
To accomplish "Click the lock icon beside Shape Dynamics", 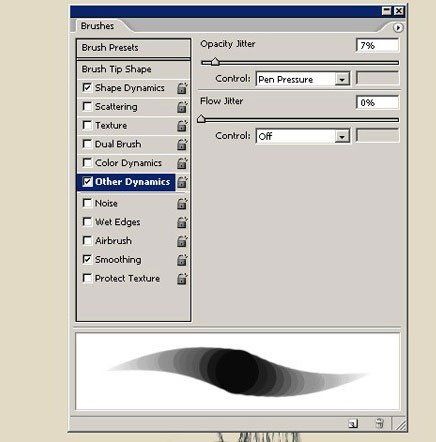I will point(182,88).
